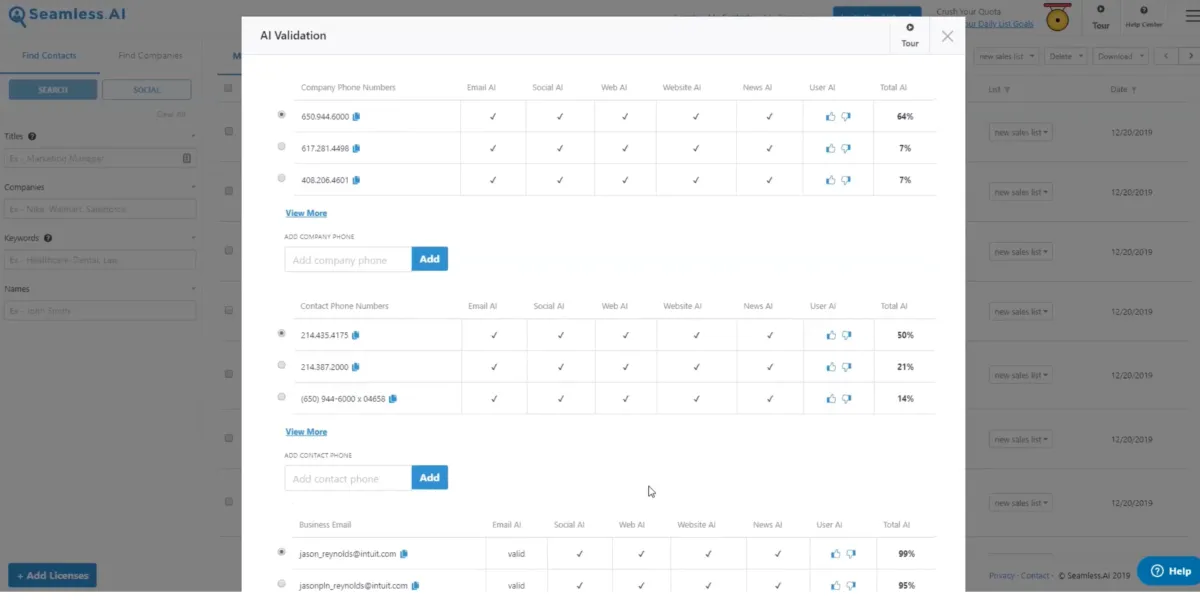1200x600 pixels.
Task: Copy the (650) 944-6000 x 04658 number
Action: coord(393,398)
